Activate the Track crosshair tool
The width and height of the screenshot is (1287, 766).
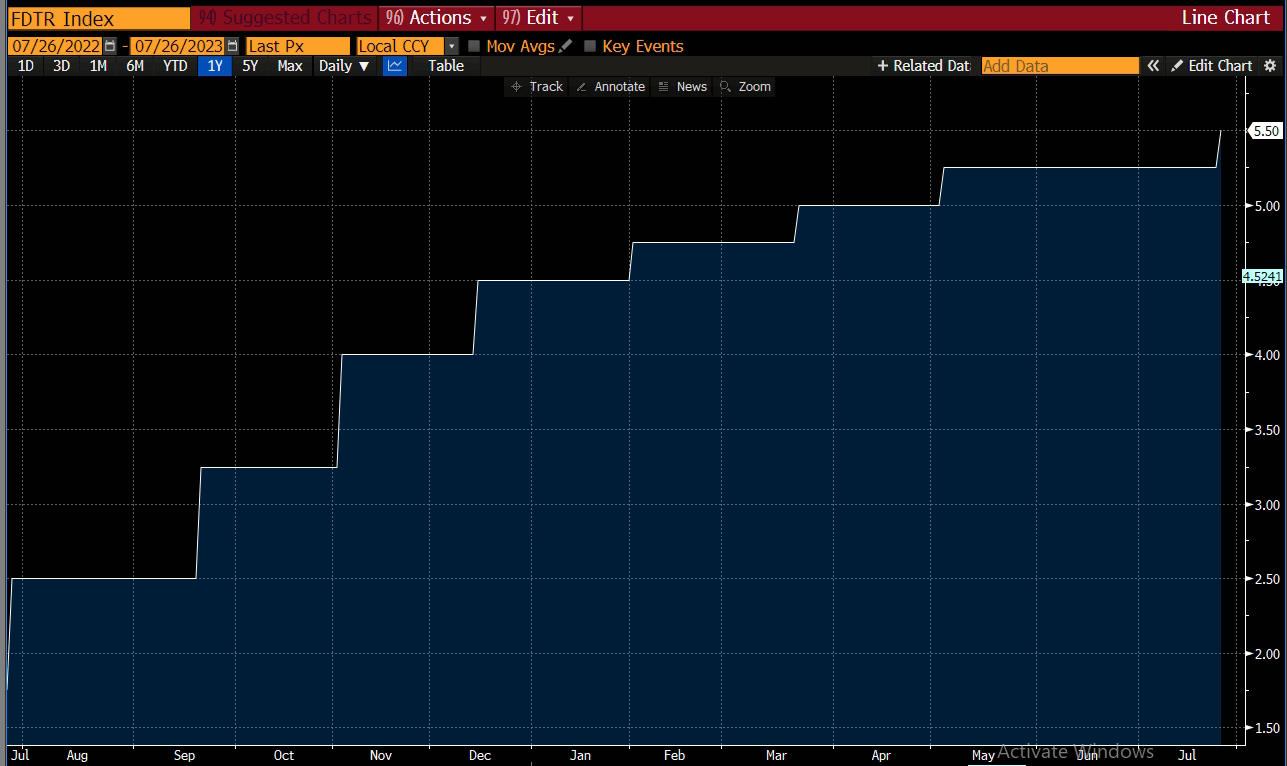536,86
